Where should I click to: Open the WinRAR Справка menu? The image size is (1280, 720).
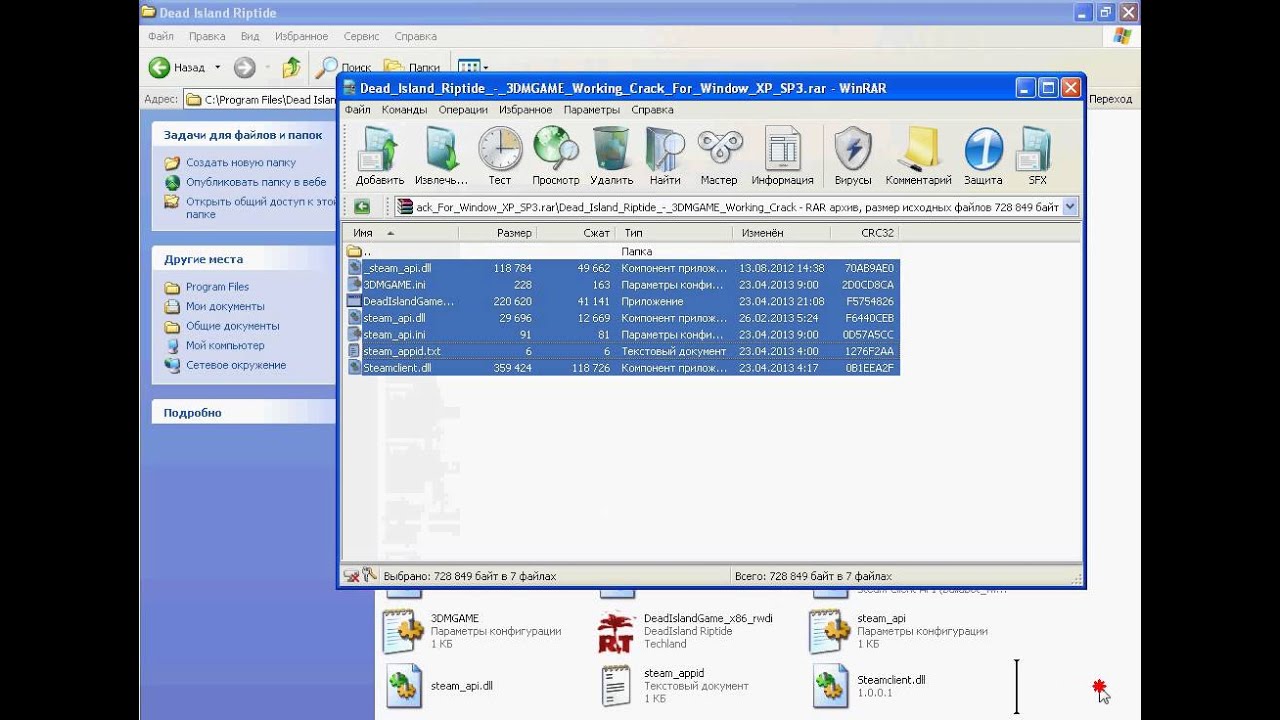coord(652,110)
